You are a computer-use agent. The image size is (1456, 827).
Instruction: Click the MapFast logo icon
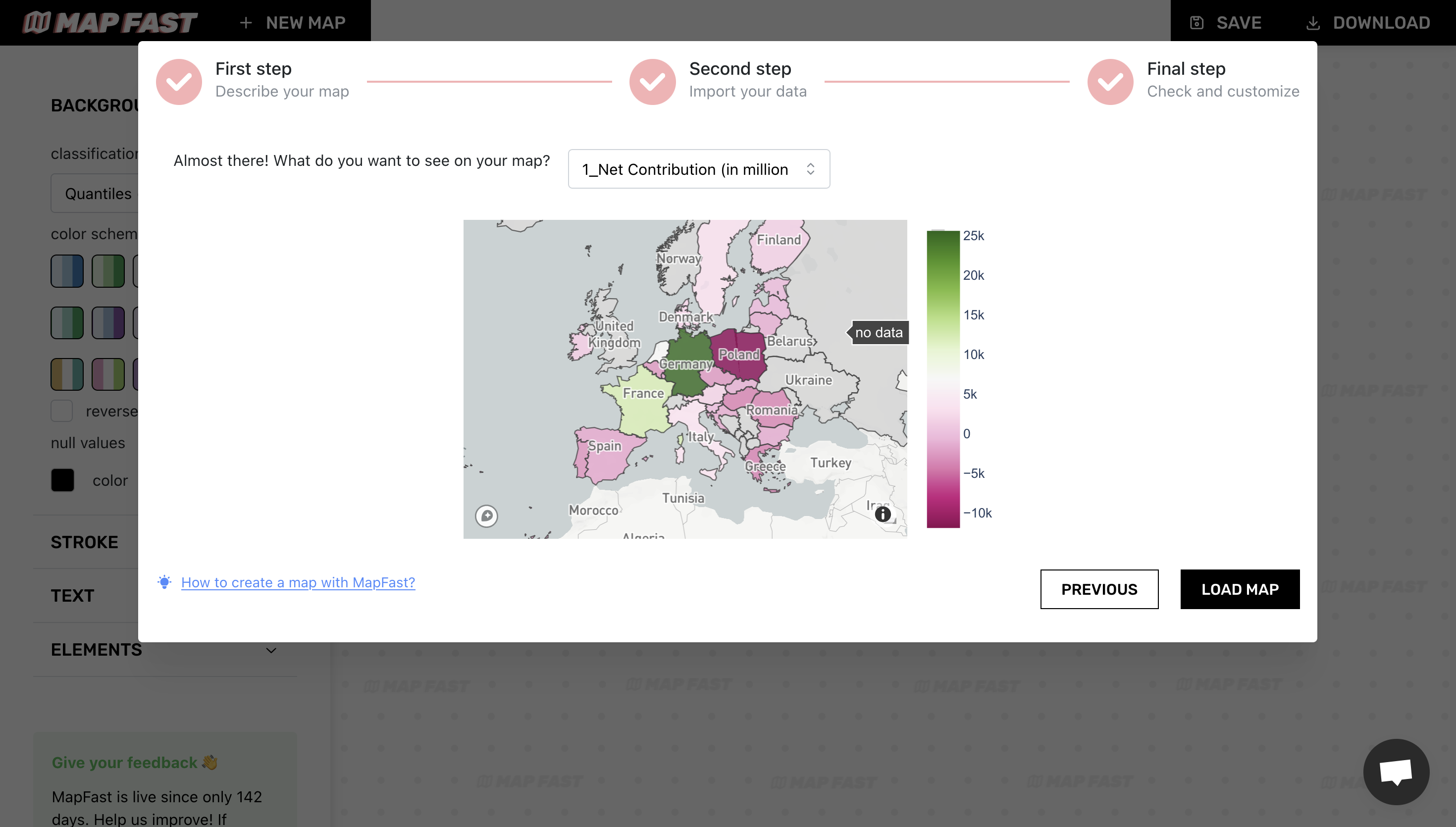pyautogui.click(x=29, y=22)
